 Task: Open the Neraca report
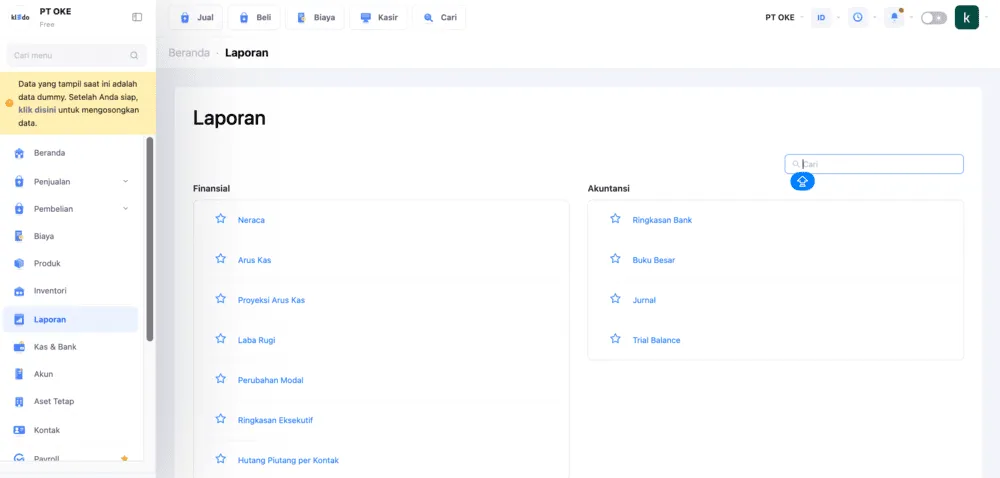(x=251, y=220)
